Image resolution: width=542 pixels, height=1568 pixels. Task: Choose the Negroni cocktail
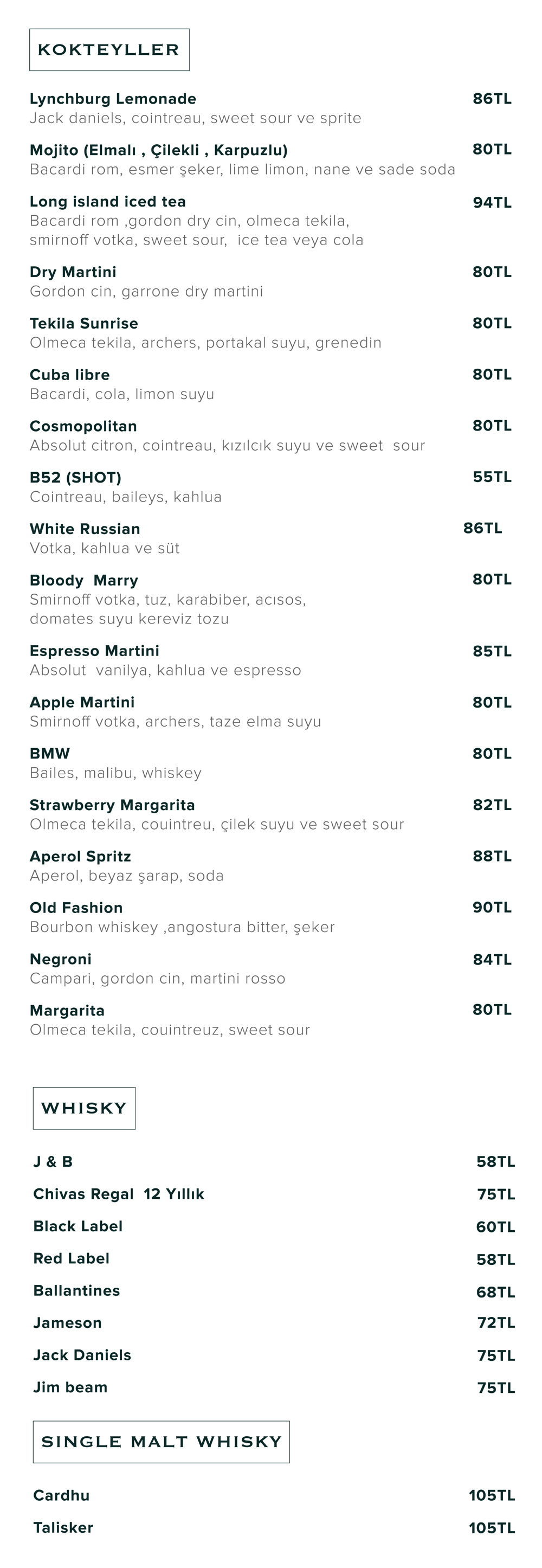(60, 959)
